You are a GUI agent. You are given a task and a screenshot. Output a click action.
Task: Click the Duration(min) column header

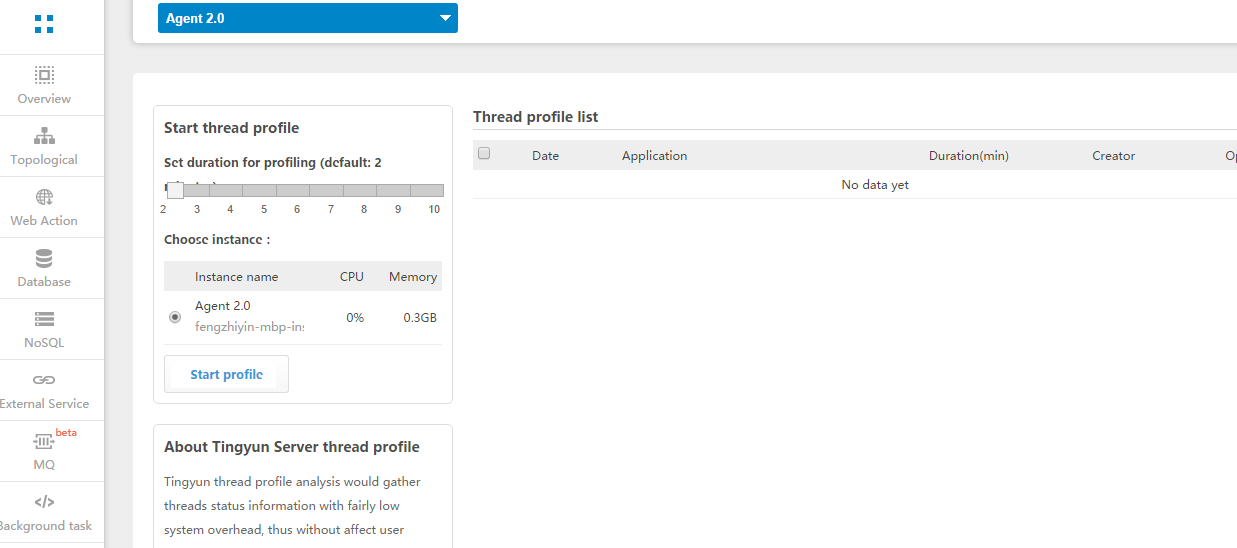[x=968, y=156]
